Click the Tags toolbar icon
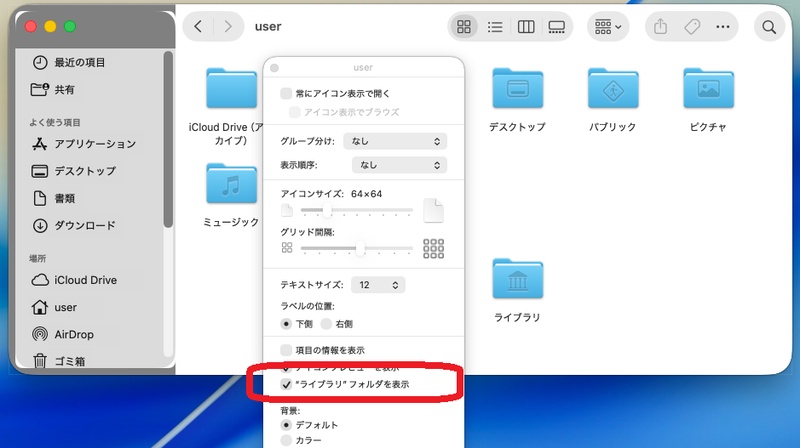 click(692, 27)
